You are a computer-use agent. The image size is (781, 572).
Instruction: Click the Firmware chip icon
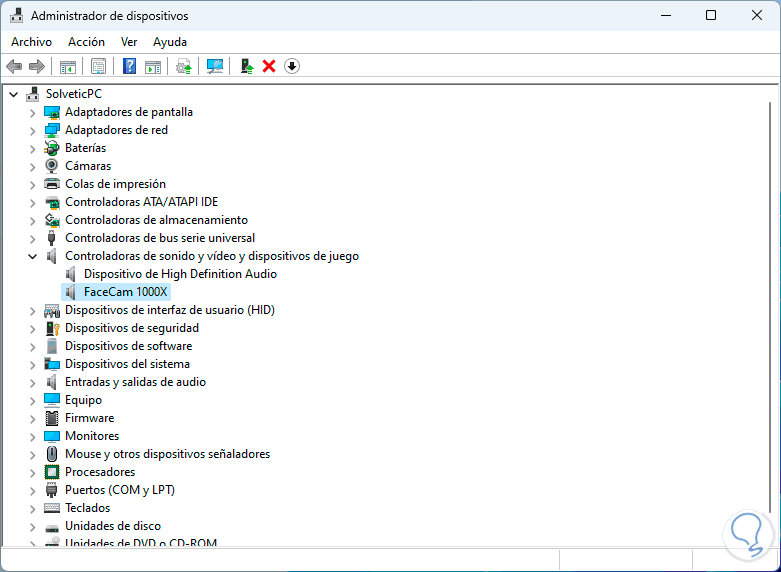coord(52,418)
